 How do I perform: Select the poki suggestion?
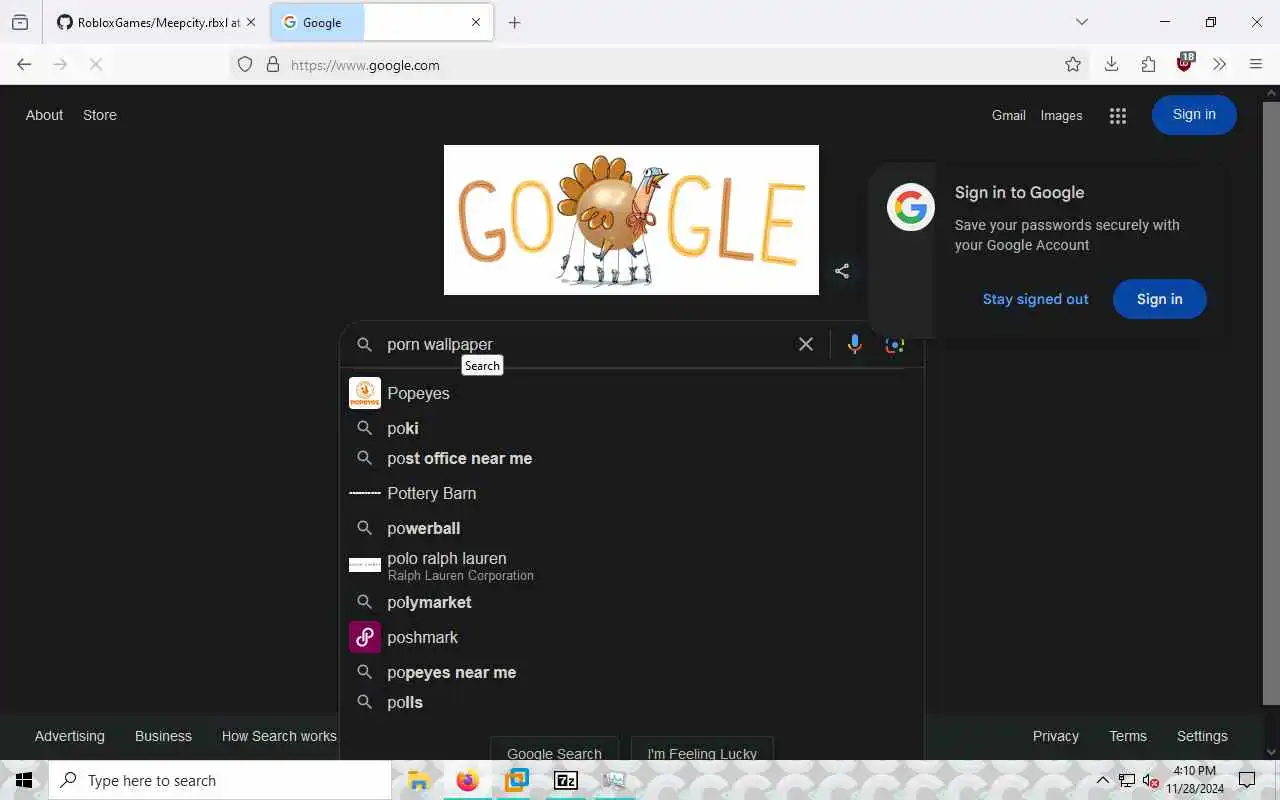click(x=632, y=428)
